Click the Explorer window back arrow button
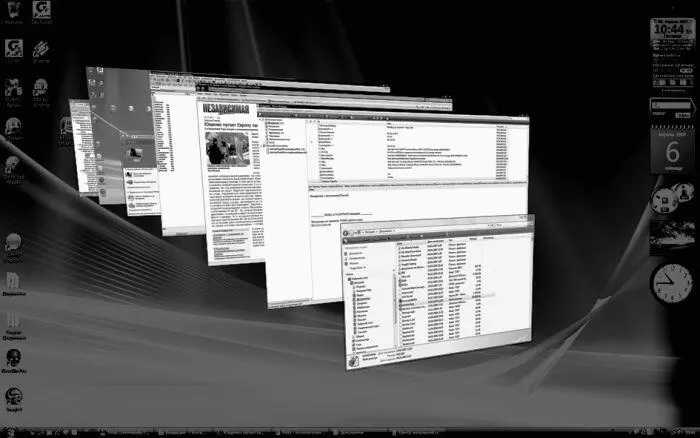Screen dimensions: 700x438 [x=346, y=233]
